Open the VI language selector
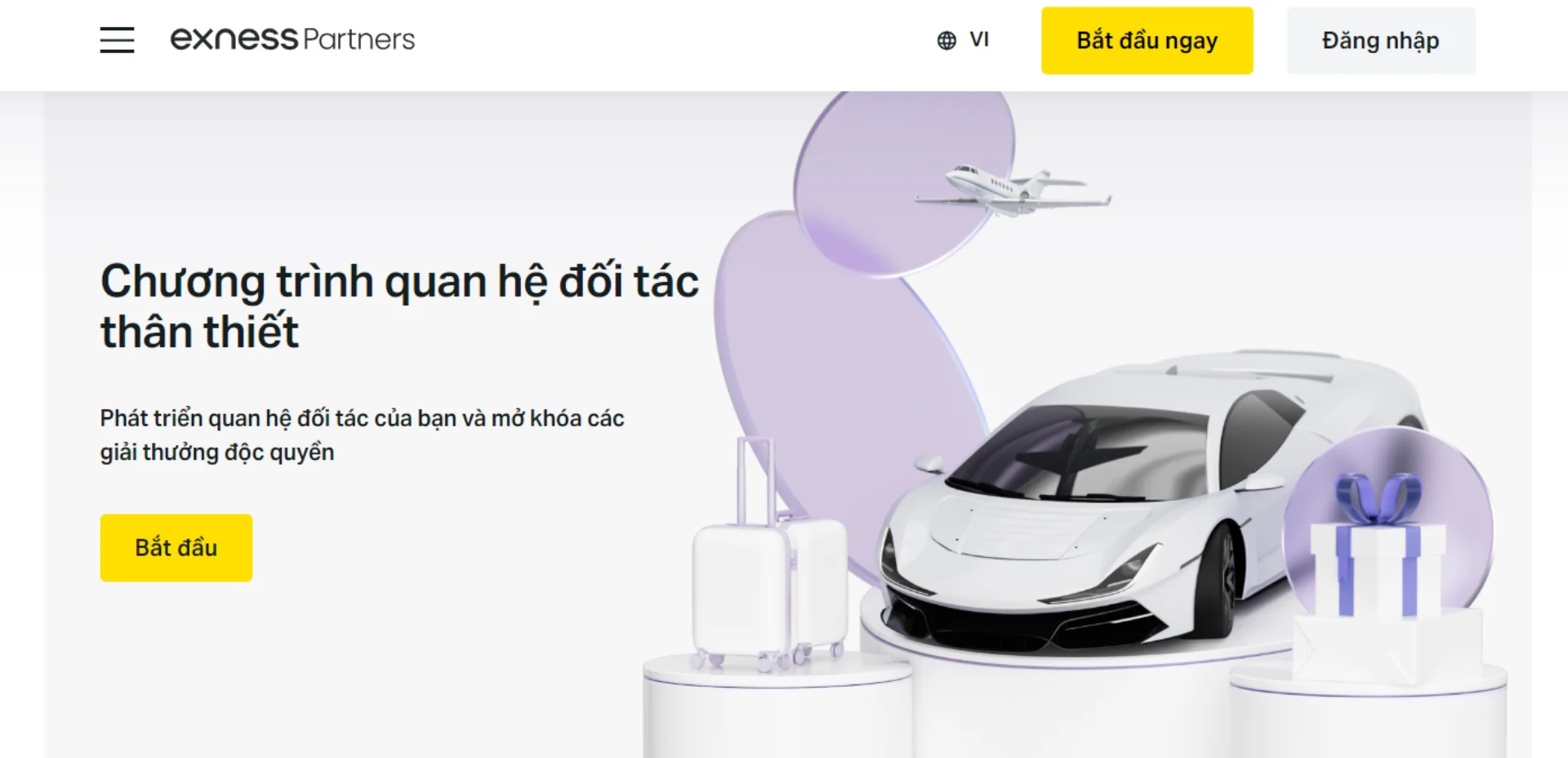Viewport: 1568px width, 758px height. (964, 40)
